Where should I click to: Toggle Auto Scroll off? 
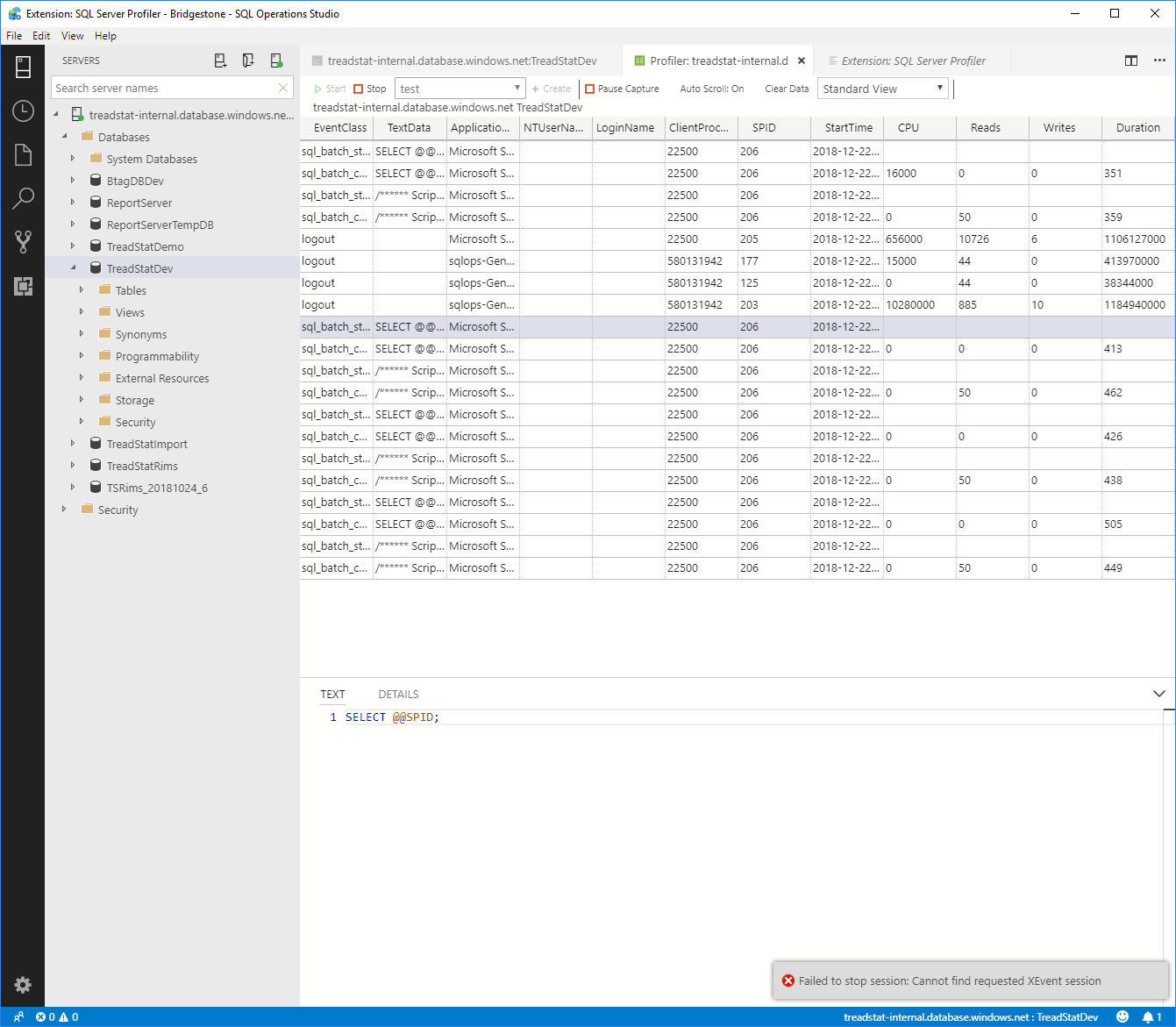pyautogui.click(x=711, y=88)
